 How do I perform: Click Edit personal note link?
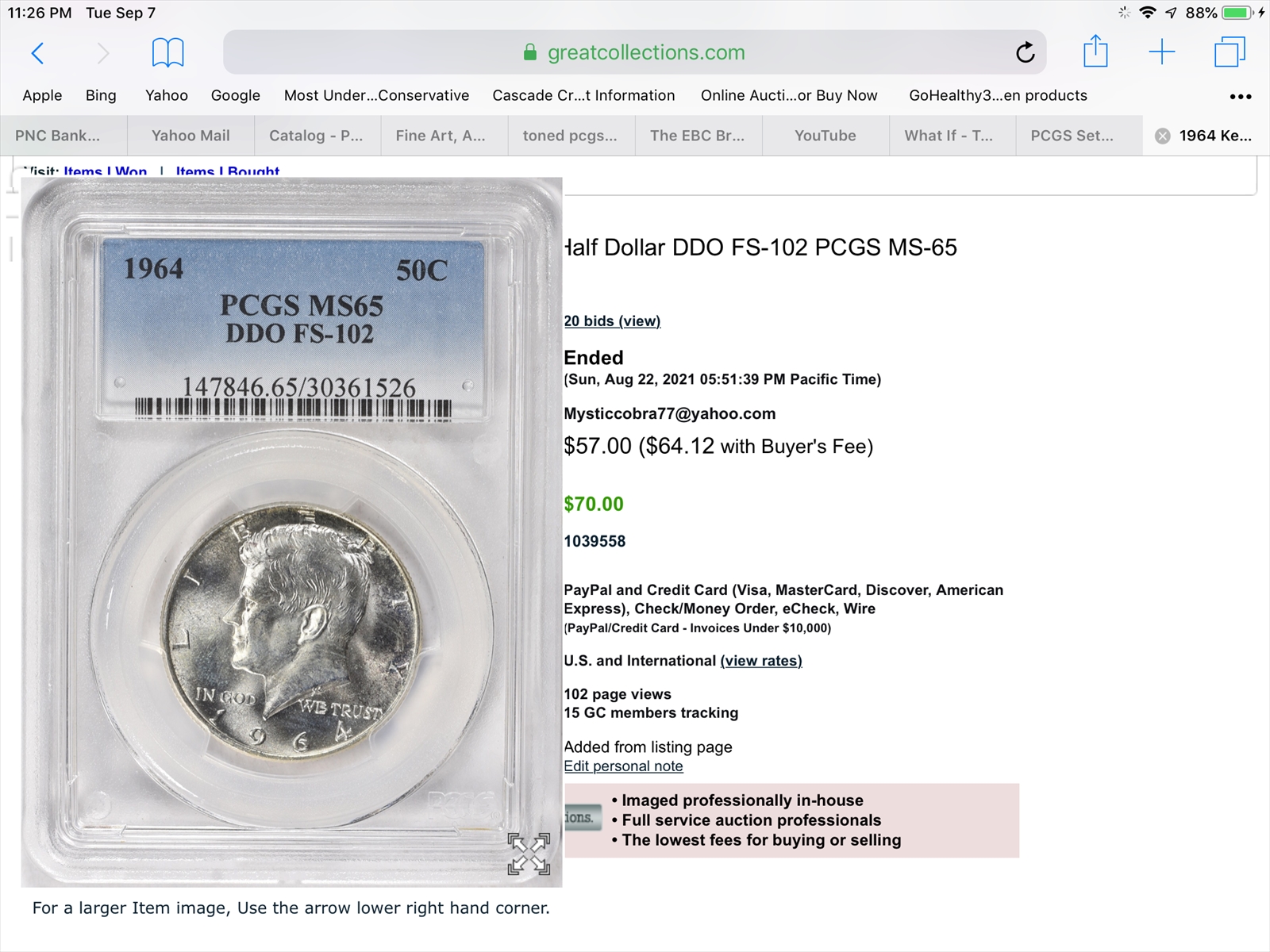623,766
